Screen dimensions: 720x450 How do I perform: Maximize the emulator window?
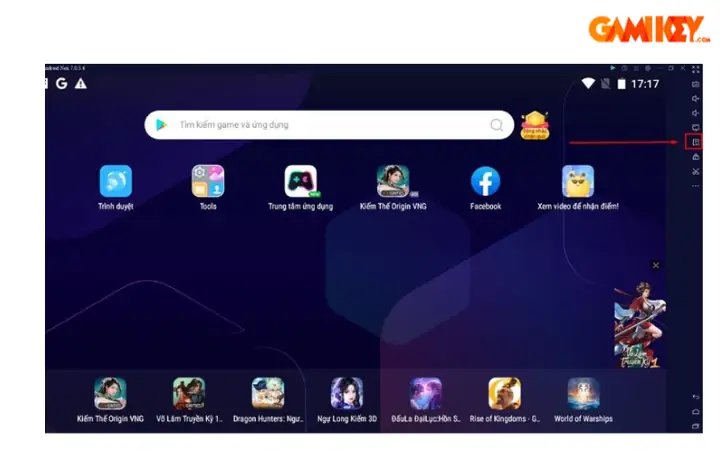[x=671, y=68]
